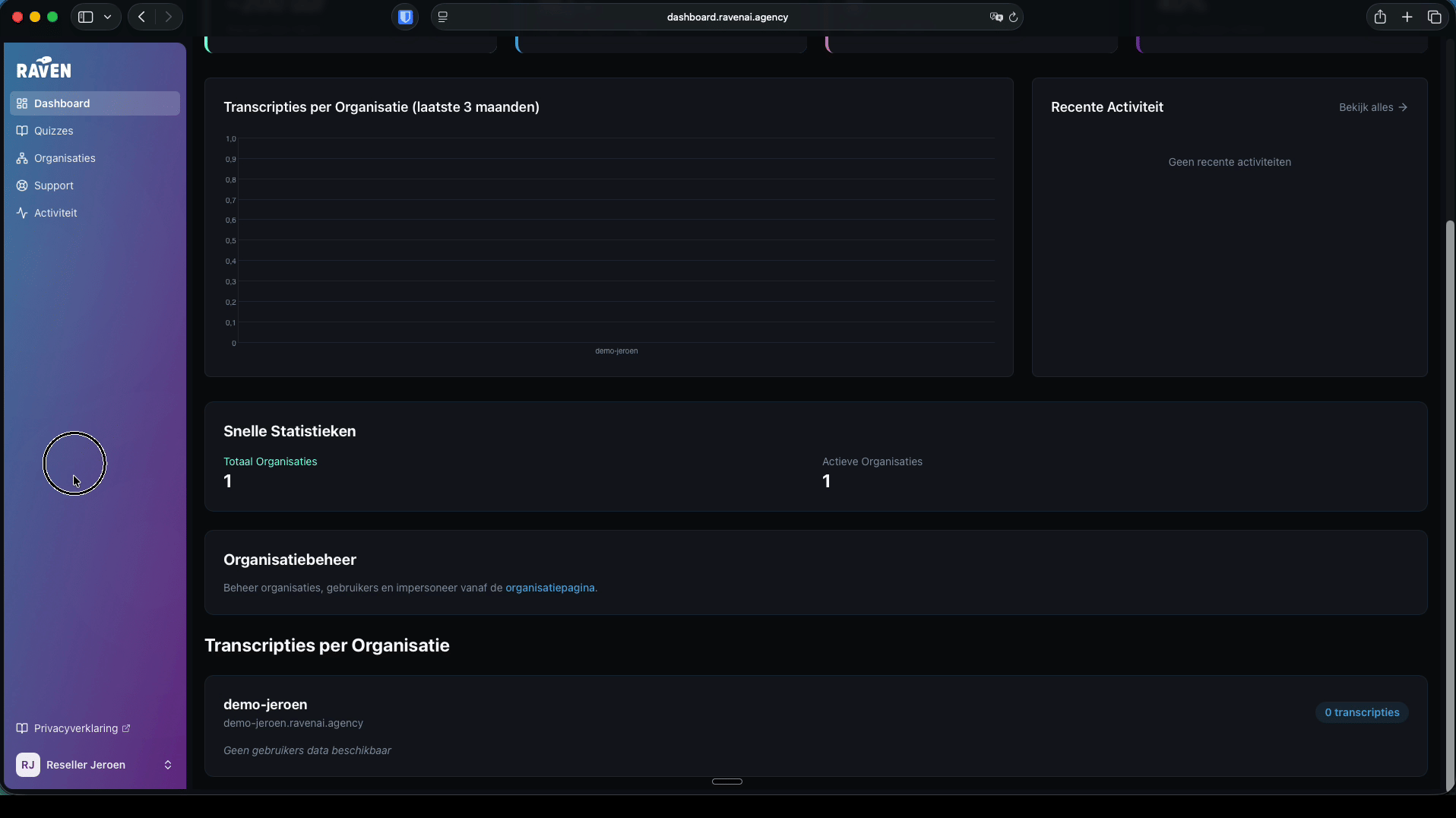Expand the Reseller Jeroen account menu
Image resolution: width=1456 pixels, height=818 pixels.
[x=168, y=765]
